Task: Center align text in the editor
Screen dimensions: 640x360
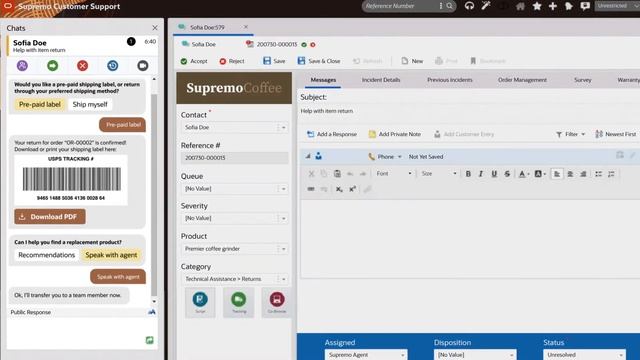Action: [570, 174]
